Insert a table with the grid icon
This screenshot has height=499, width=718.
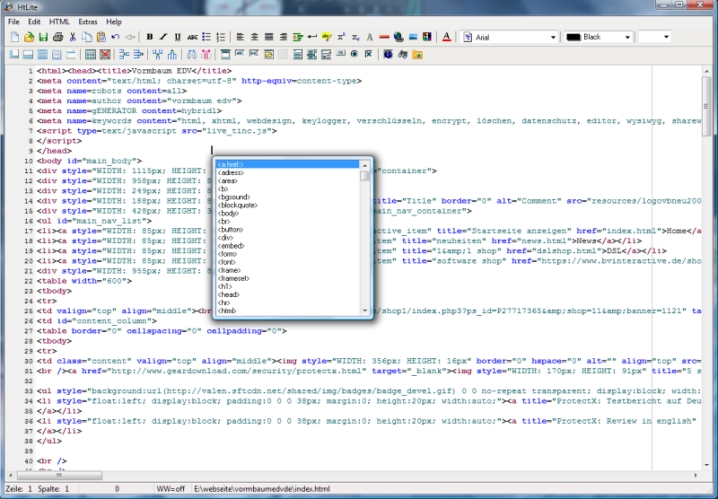(90, 53)
